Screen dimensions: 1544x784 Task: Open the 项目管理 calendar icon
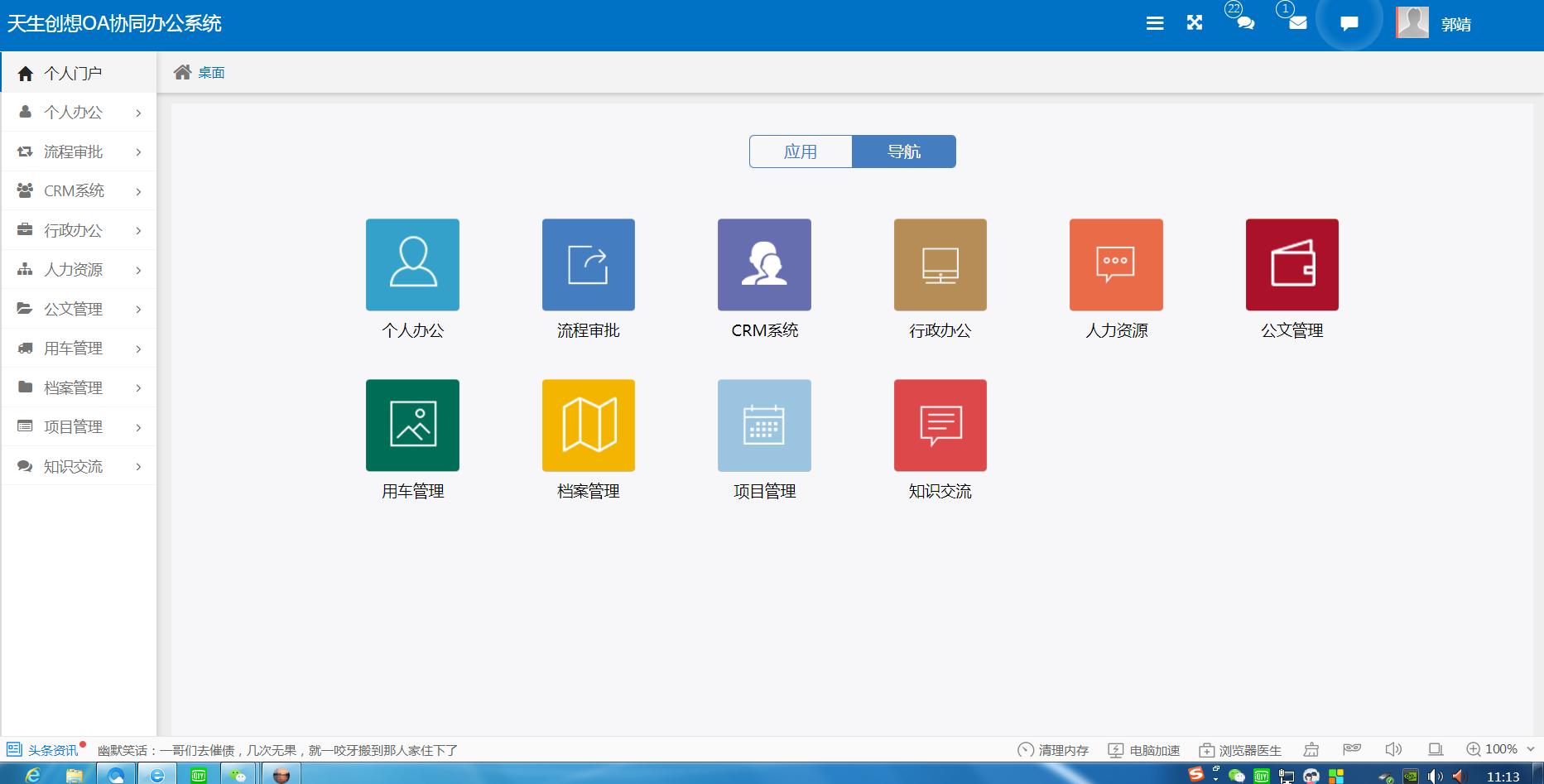point(763,425)
